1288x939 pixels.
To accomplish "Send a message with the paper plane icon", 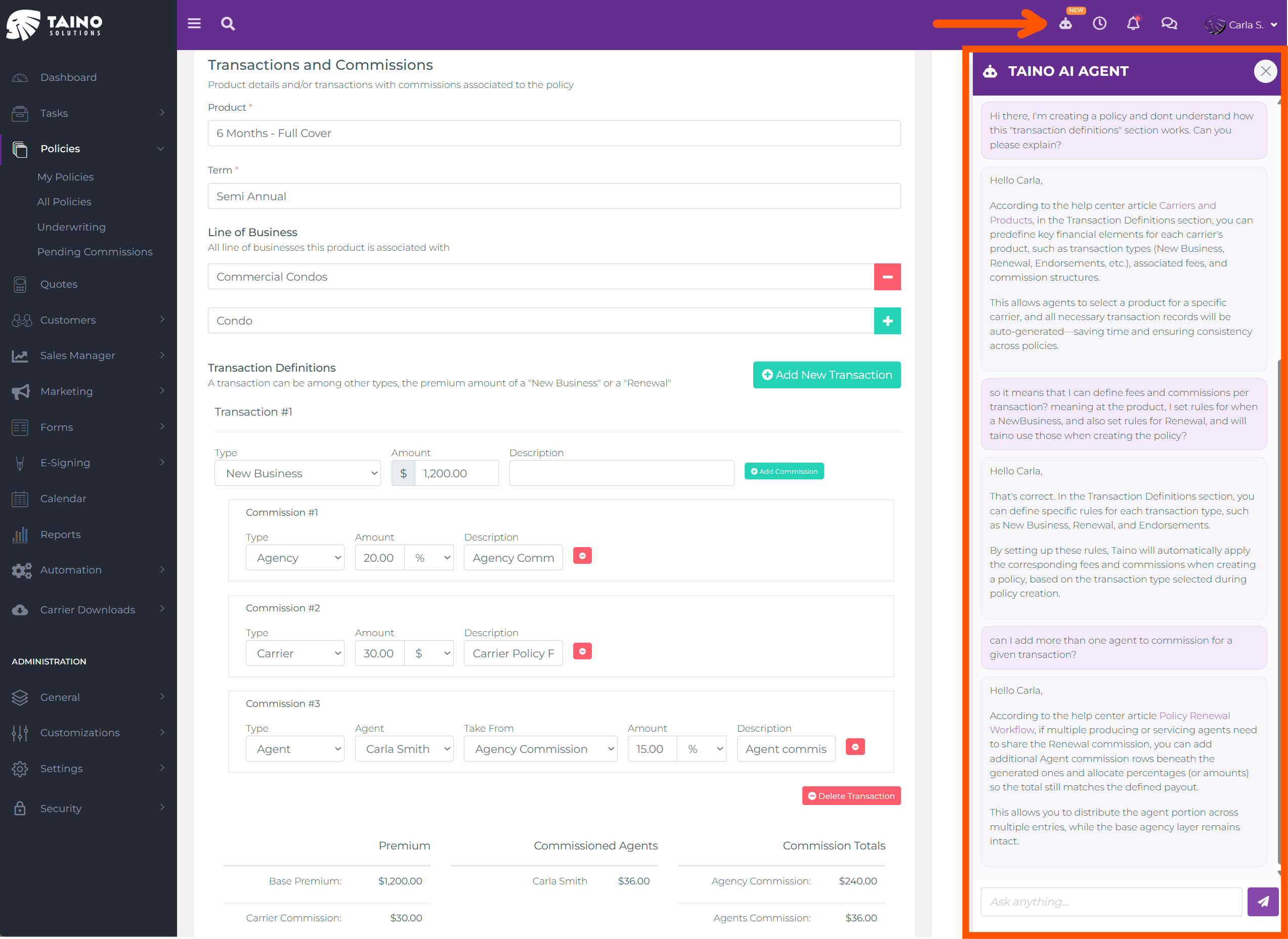I will pos(1263,902).
